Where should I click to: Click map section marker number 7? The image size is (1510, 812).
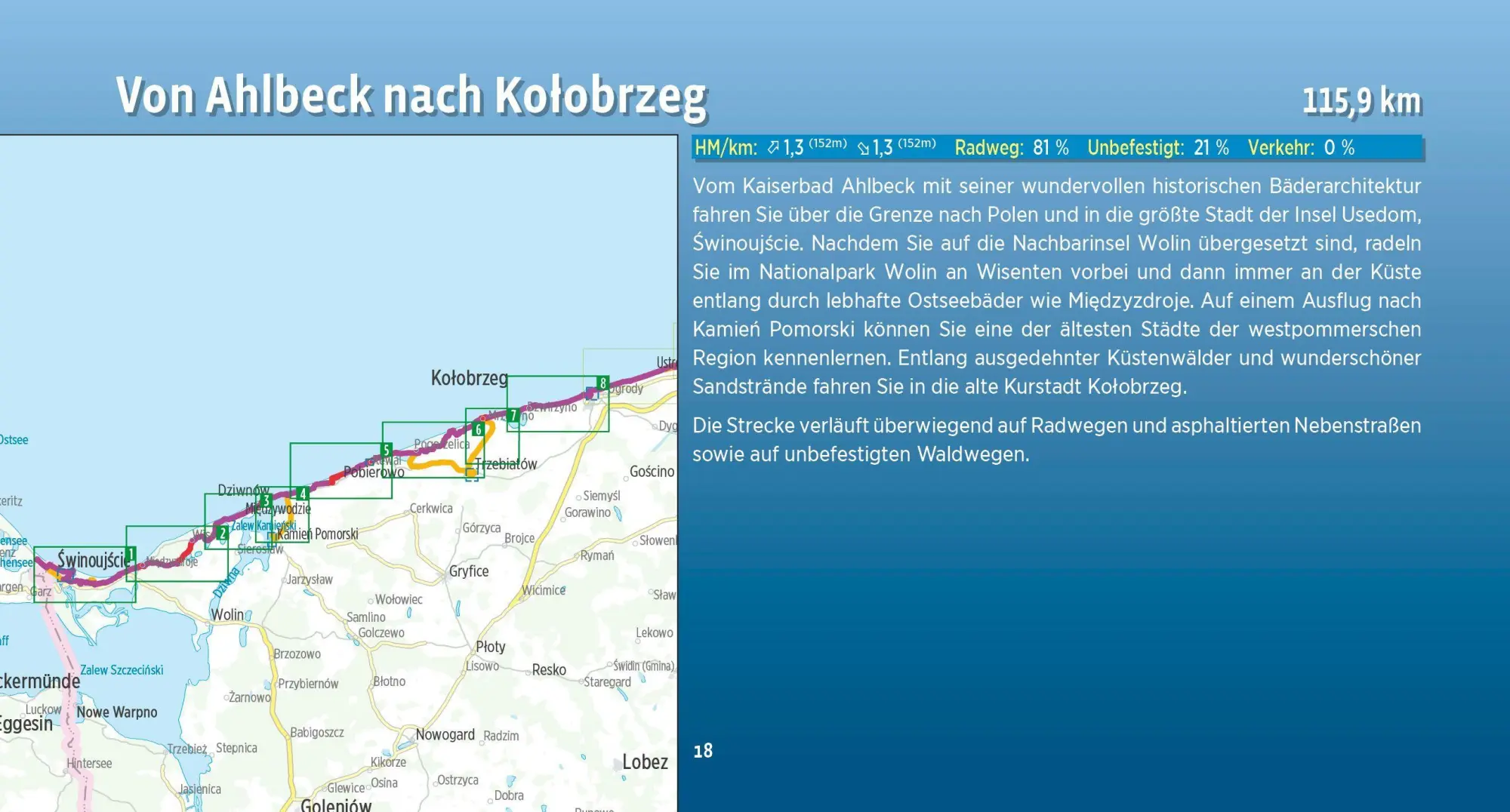pos(513,415)
